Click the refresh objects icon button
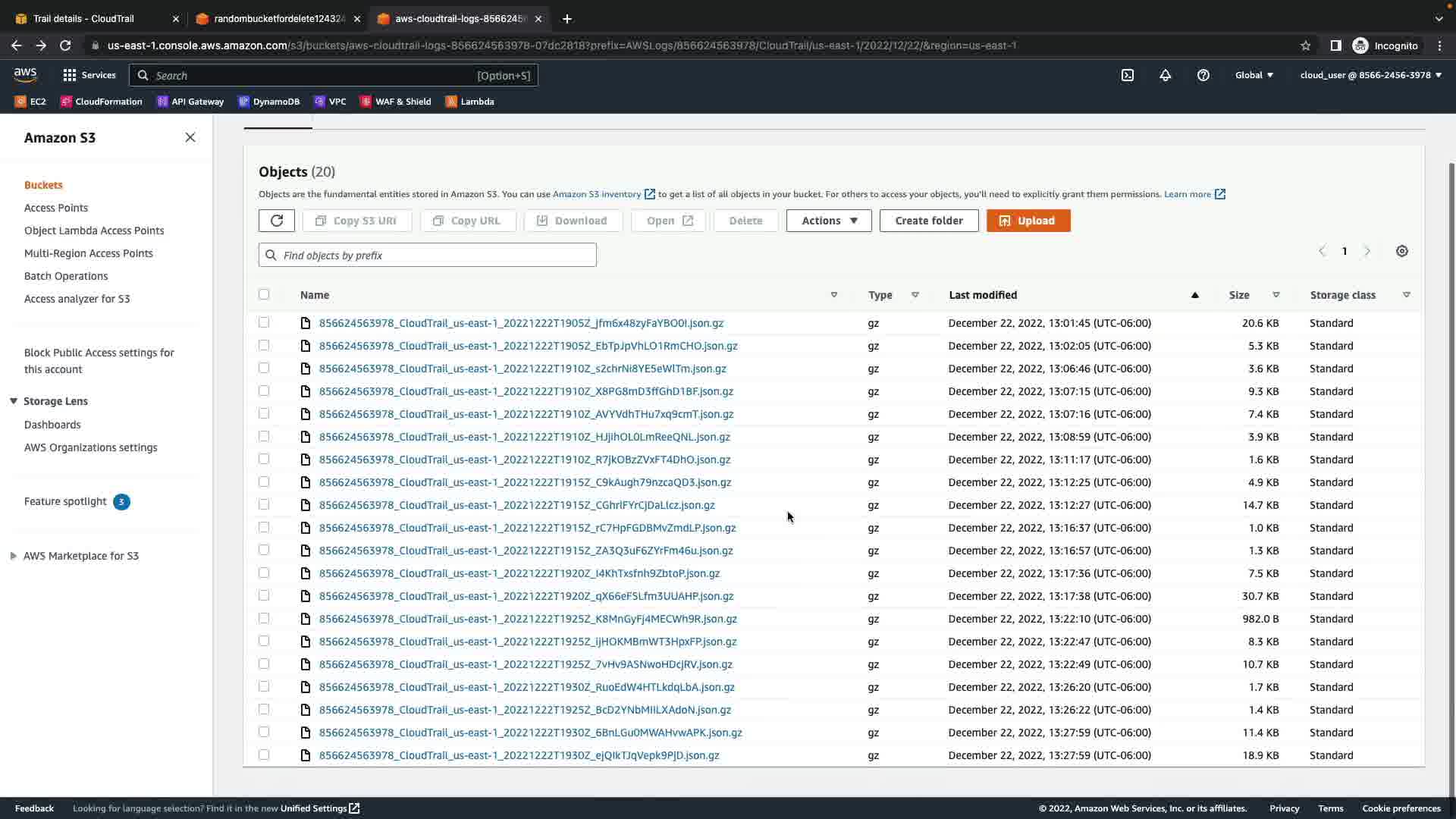1456x819 pixels. [x=276, y=221]
